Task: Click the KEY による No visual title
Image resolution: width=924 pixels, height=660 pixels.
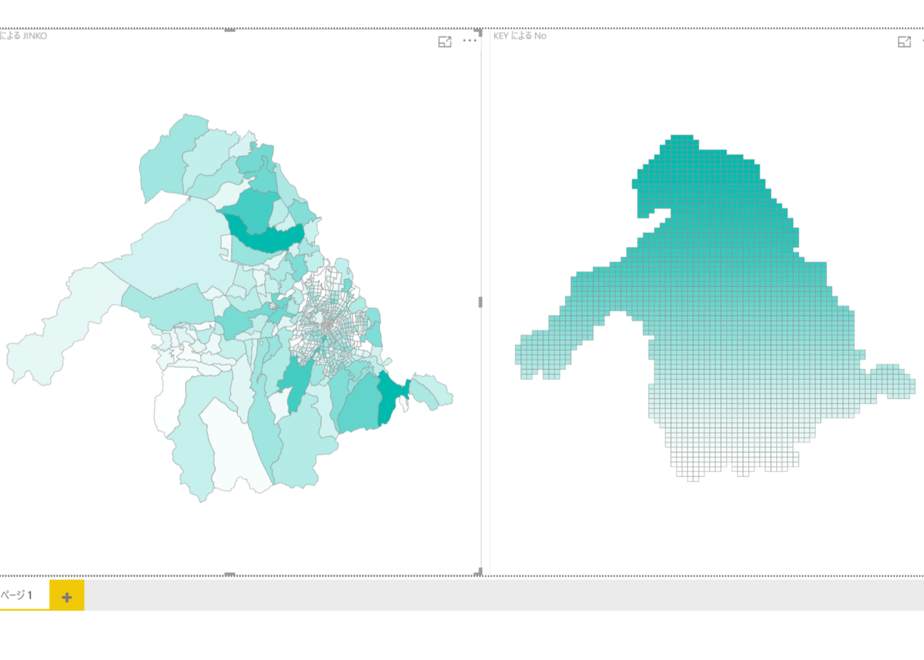Action: [x=520, y=35]
